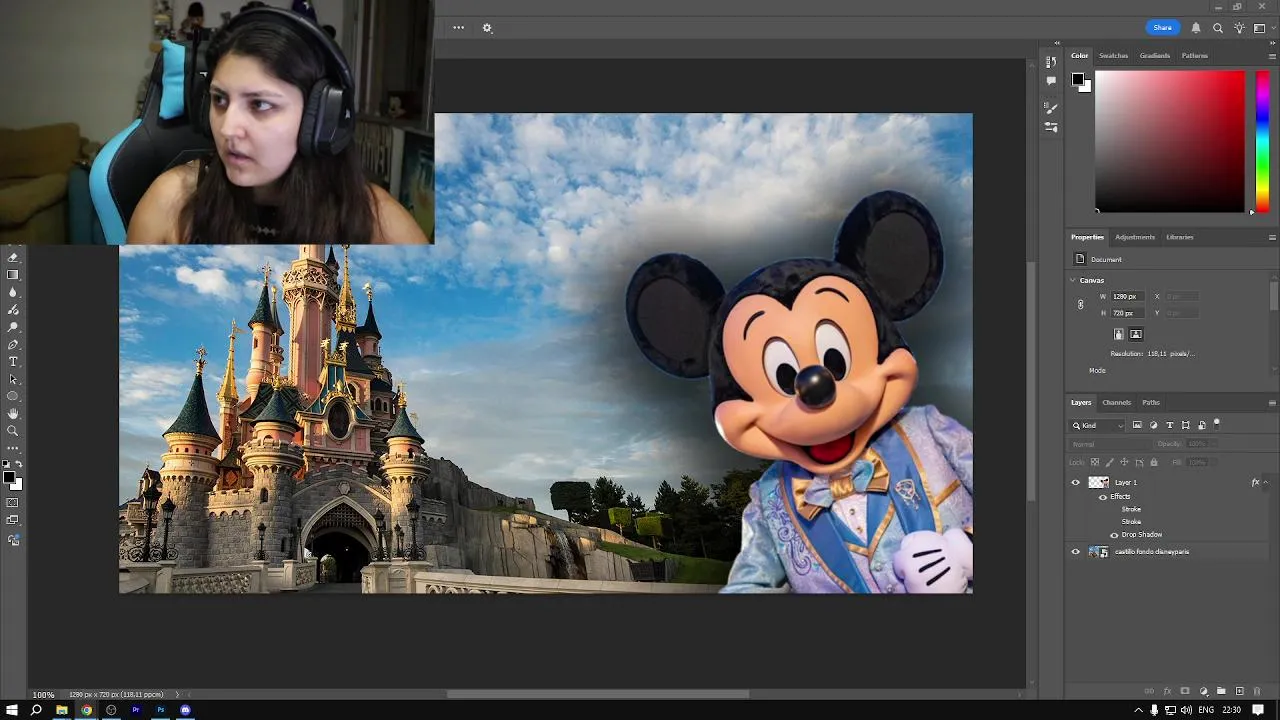Select the Eraser tool
Screen dimensions: 1280x720
13,257
